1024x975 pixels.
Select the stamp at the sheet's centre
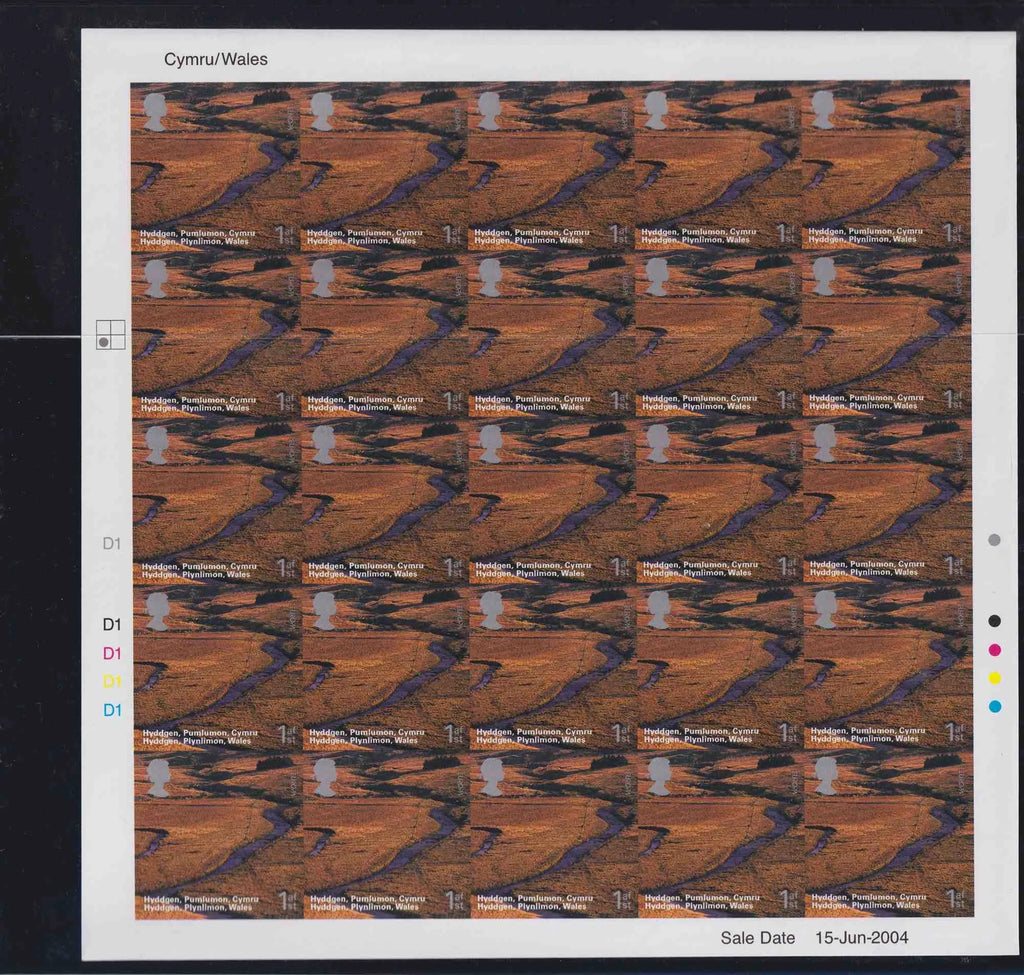pos(552,500)
